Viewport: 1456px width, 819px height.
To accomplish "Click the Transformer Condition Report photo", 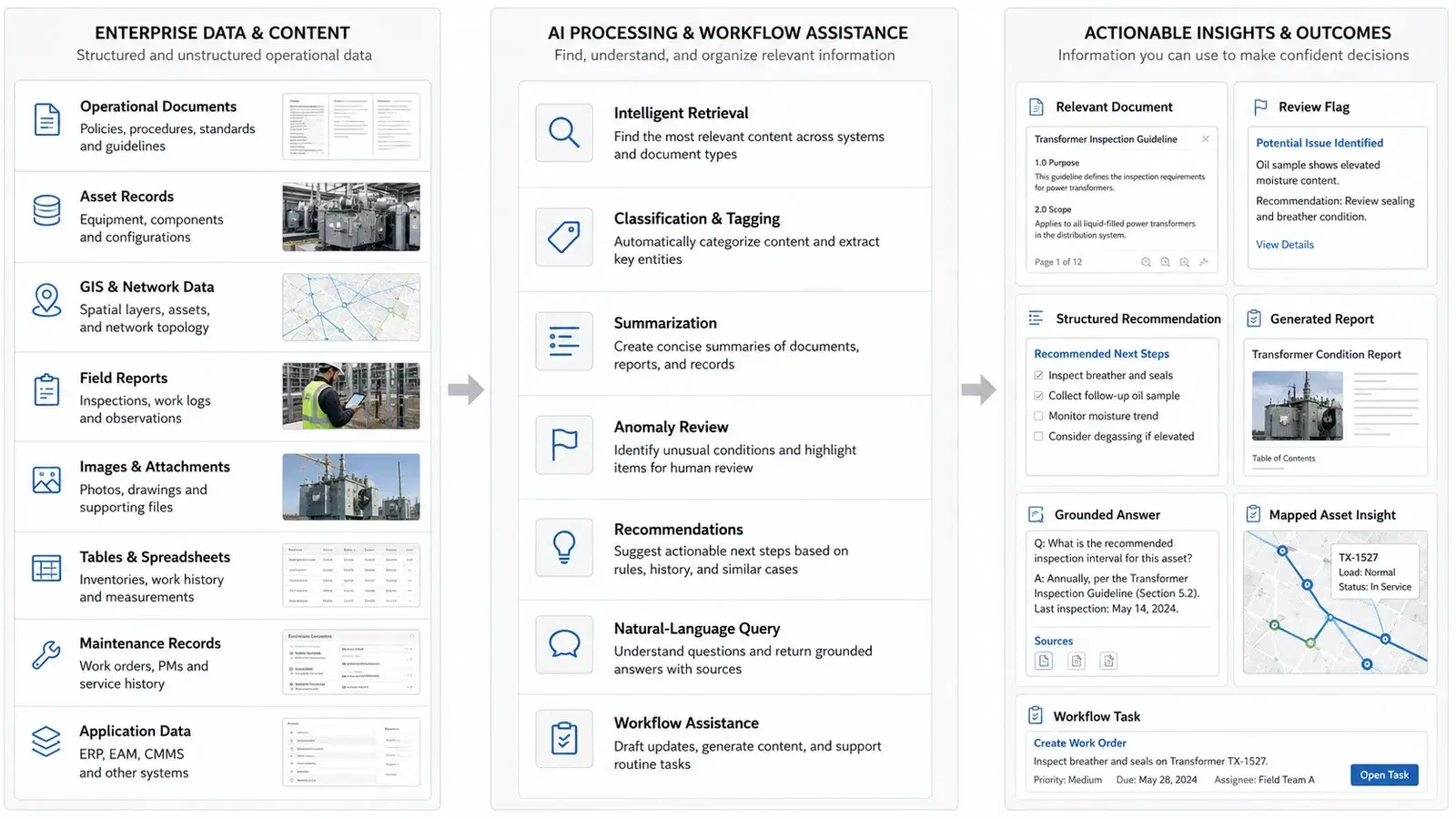I will click(x=1297, y=406).
